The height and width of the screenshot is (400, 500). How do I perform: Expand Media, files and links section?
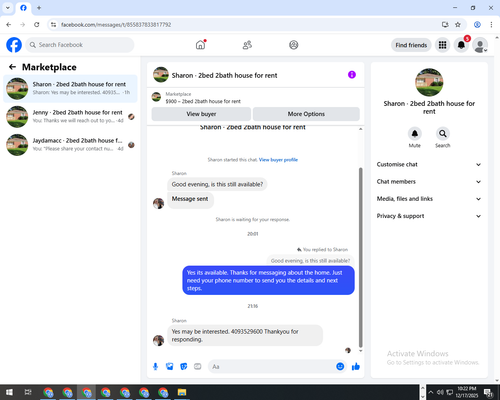(x=429, y=199)
